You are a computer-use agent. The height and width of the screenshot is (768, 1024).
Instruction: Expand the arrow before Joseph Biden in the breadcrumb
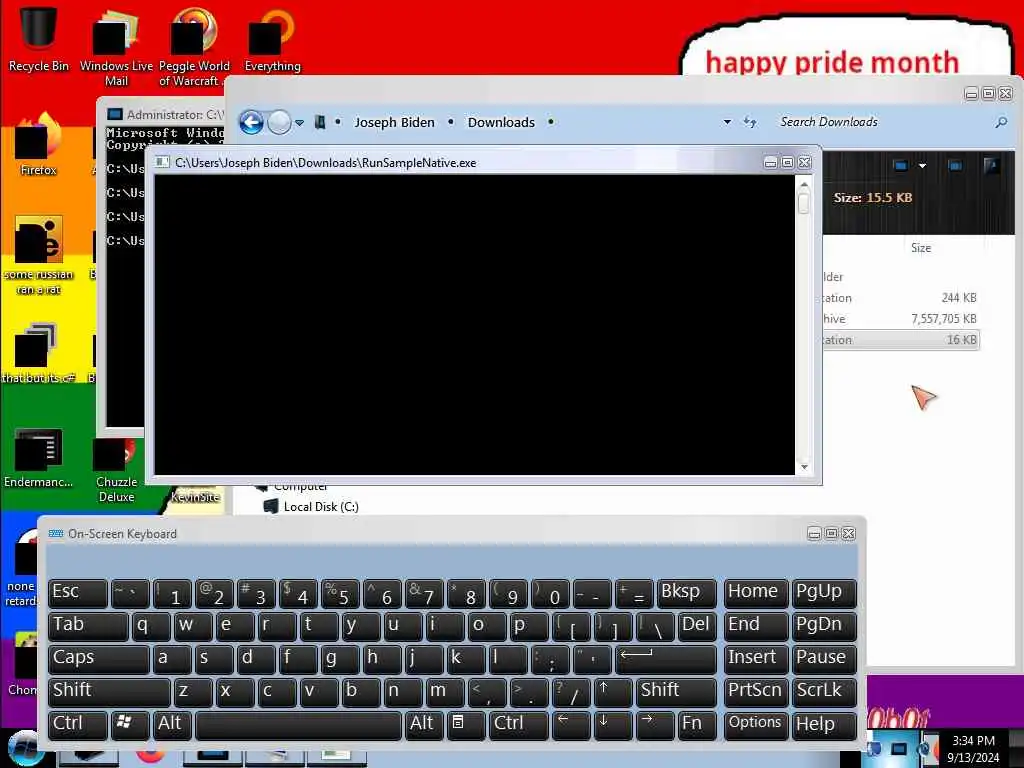[x=338, y=122]
